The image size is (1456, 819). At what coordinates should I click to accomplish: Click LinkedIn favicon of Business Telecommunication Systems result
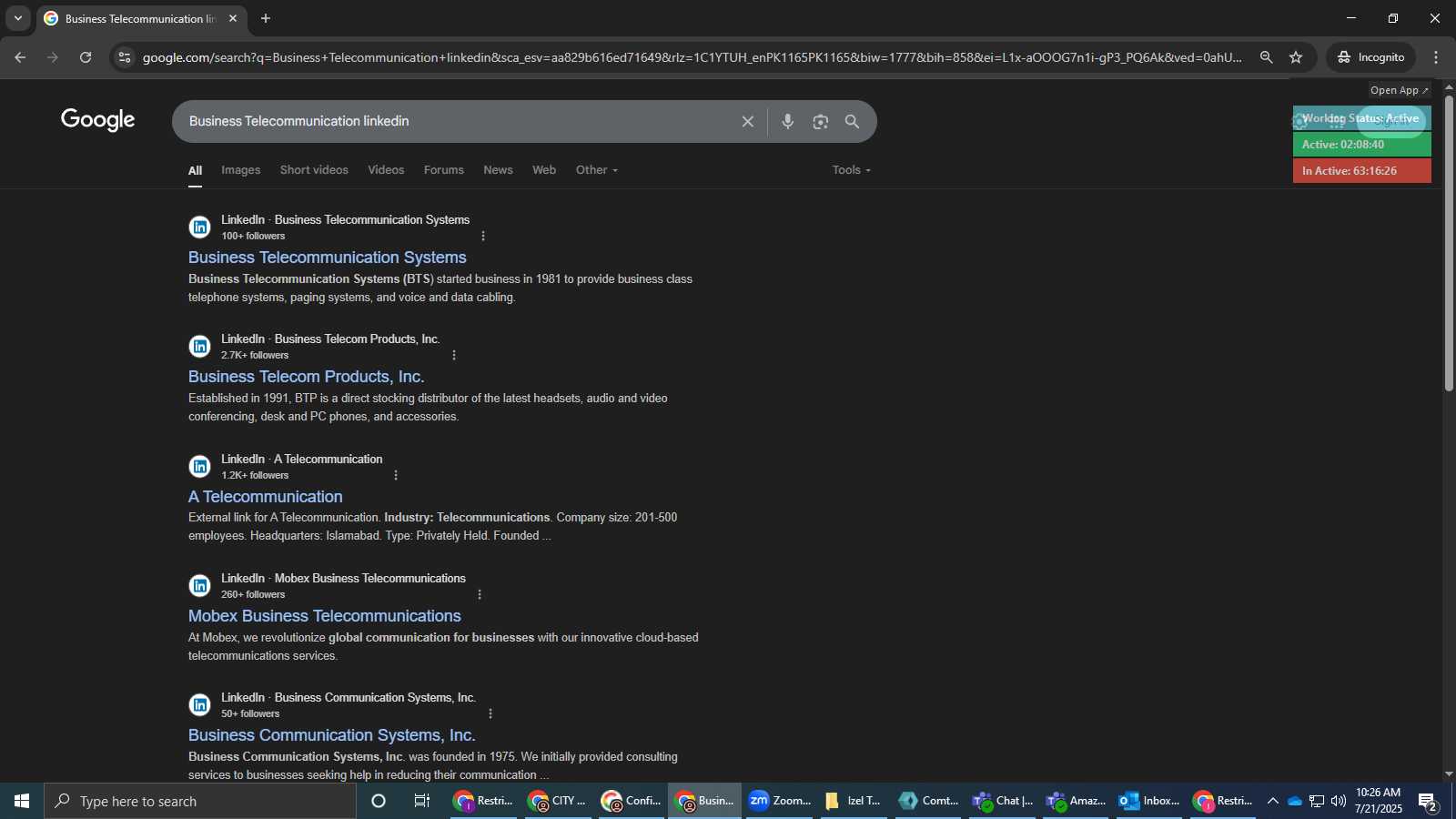[199, 227]
